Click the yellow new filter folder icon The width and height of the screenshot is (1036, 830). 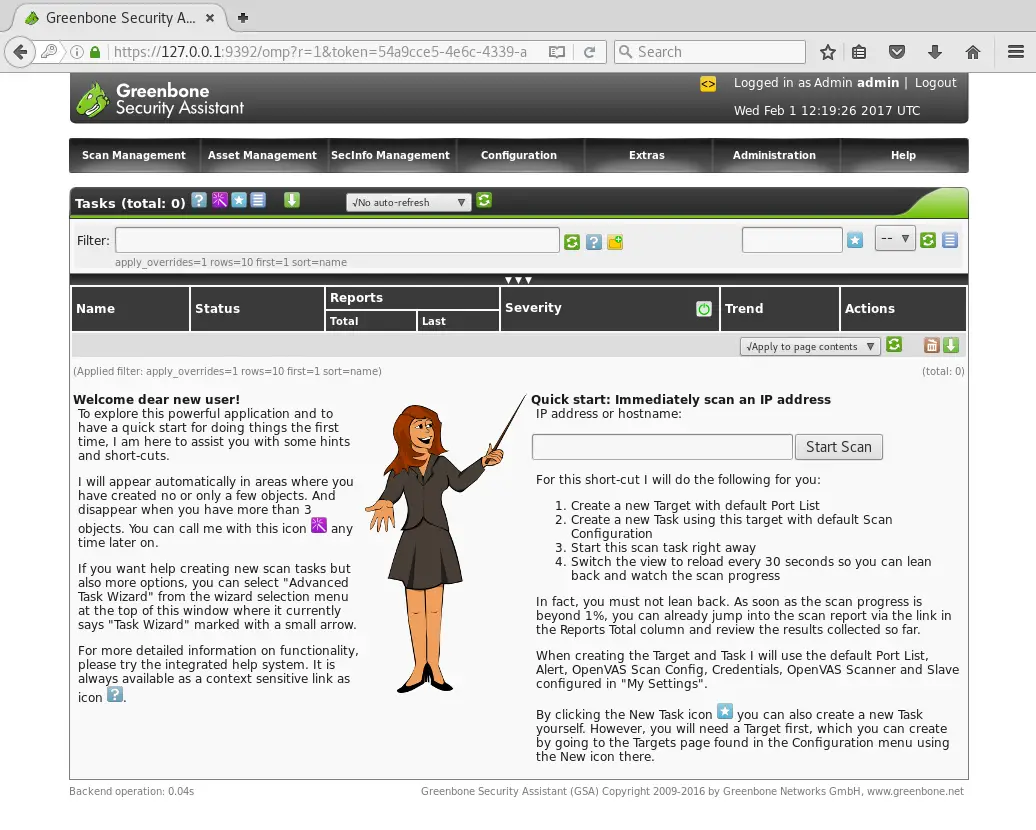click(615, 242)
